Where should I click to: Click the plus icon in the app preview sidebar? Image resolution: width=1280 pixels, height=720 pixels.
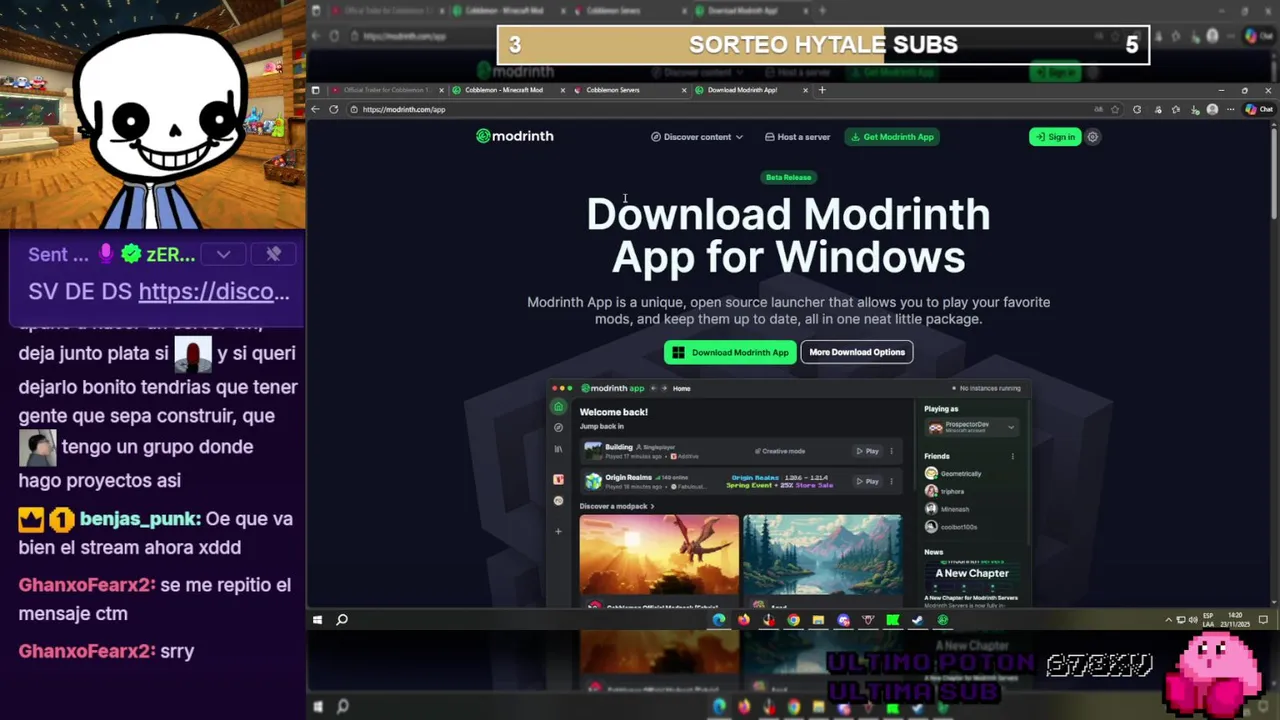pos(558,531)
